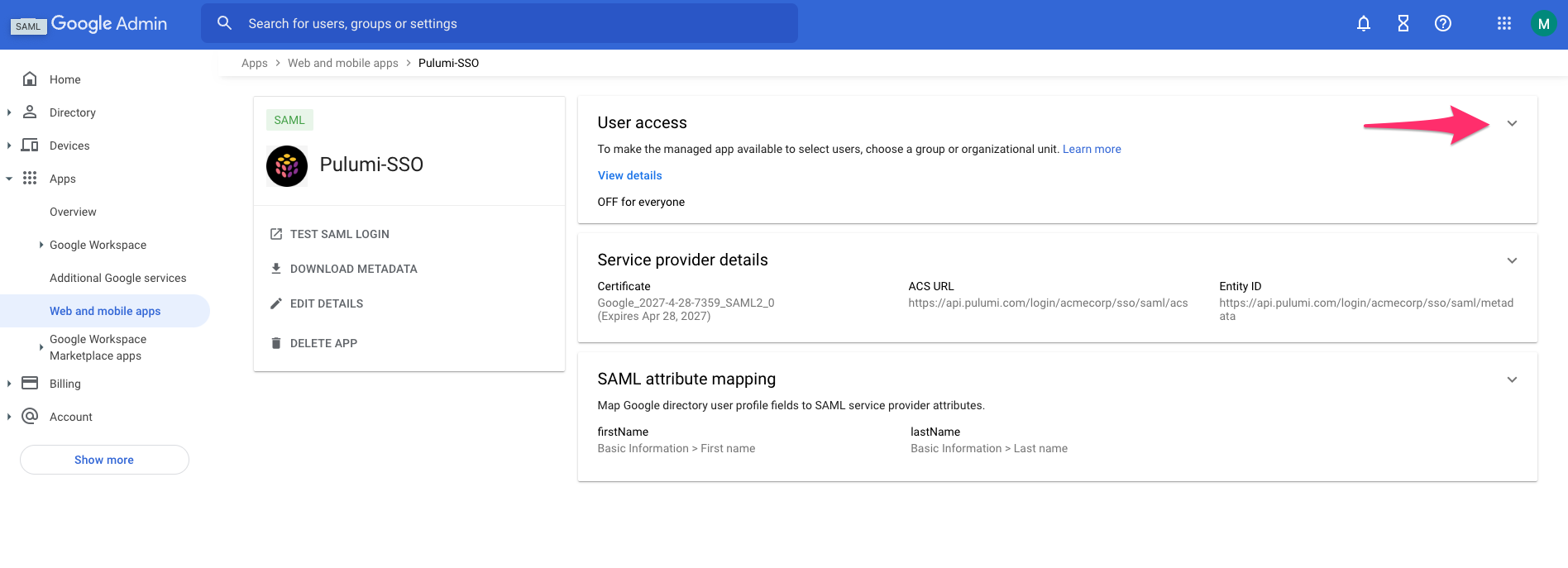1568x568 pixels.
Task: Expand the Account sidebar arrow
Action: click(x=9, y=417)
